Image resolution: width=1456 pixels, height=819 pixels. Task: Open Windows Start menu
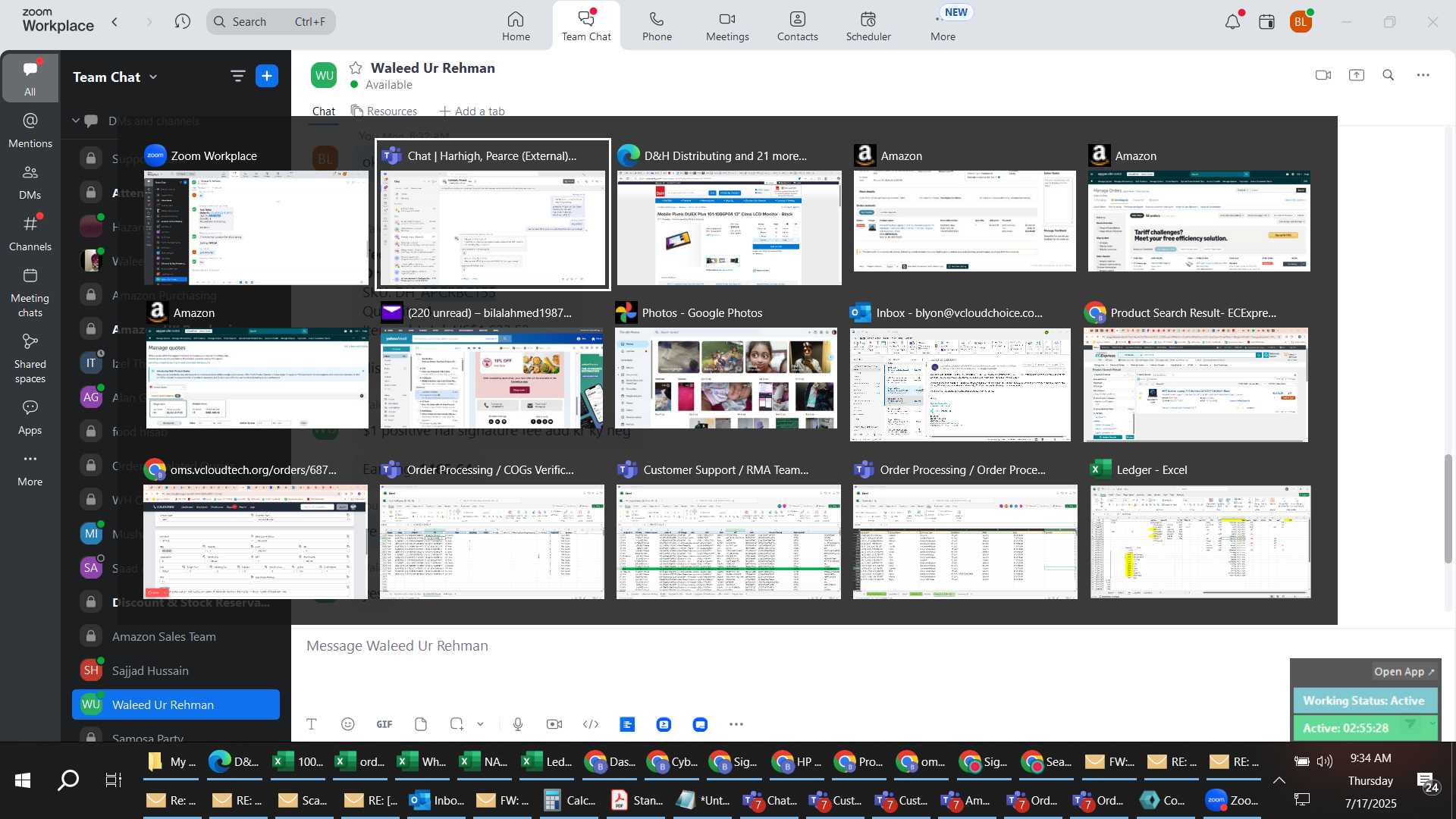23,780
